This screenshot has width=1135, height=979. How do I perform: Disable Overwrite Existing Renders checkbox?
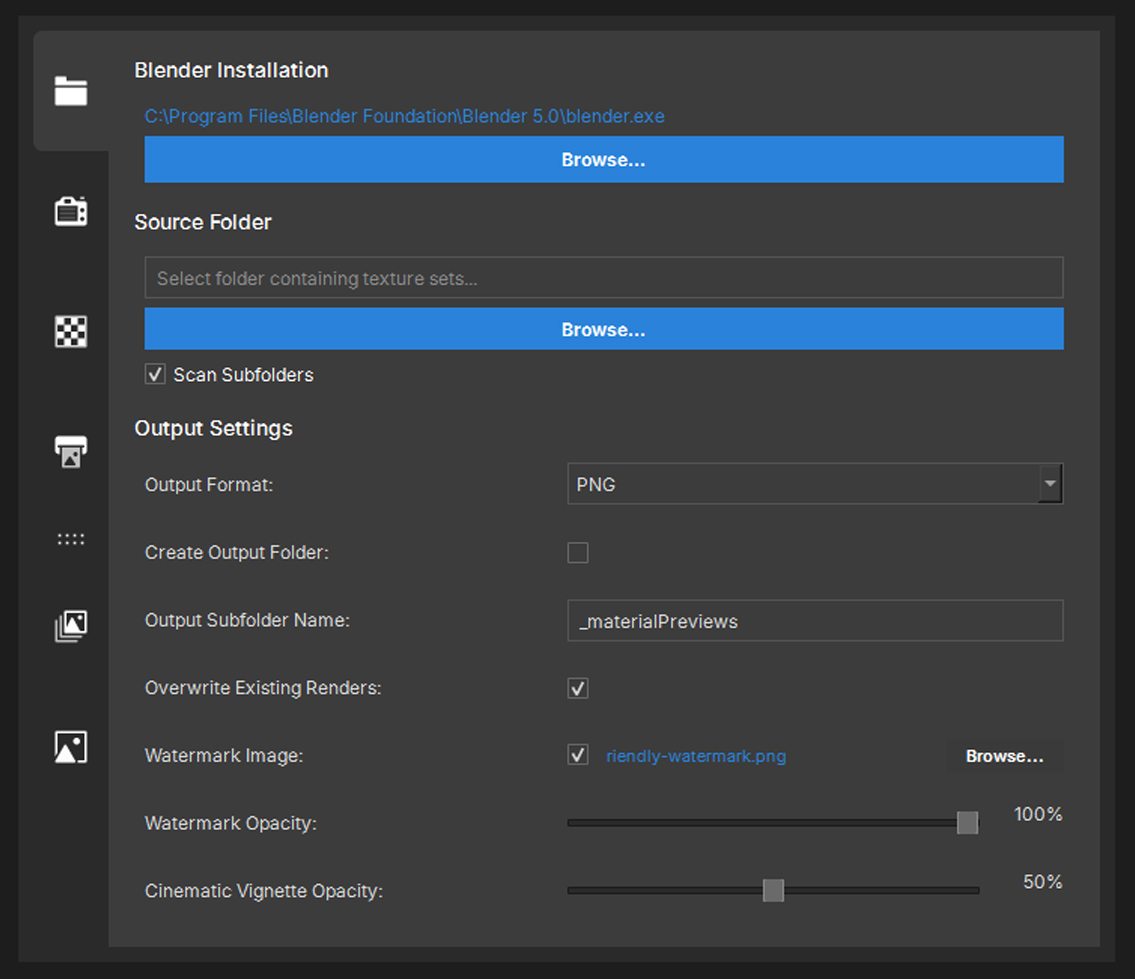[578, 688]
